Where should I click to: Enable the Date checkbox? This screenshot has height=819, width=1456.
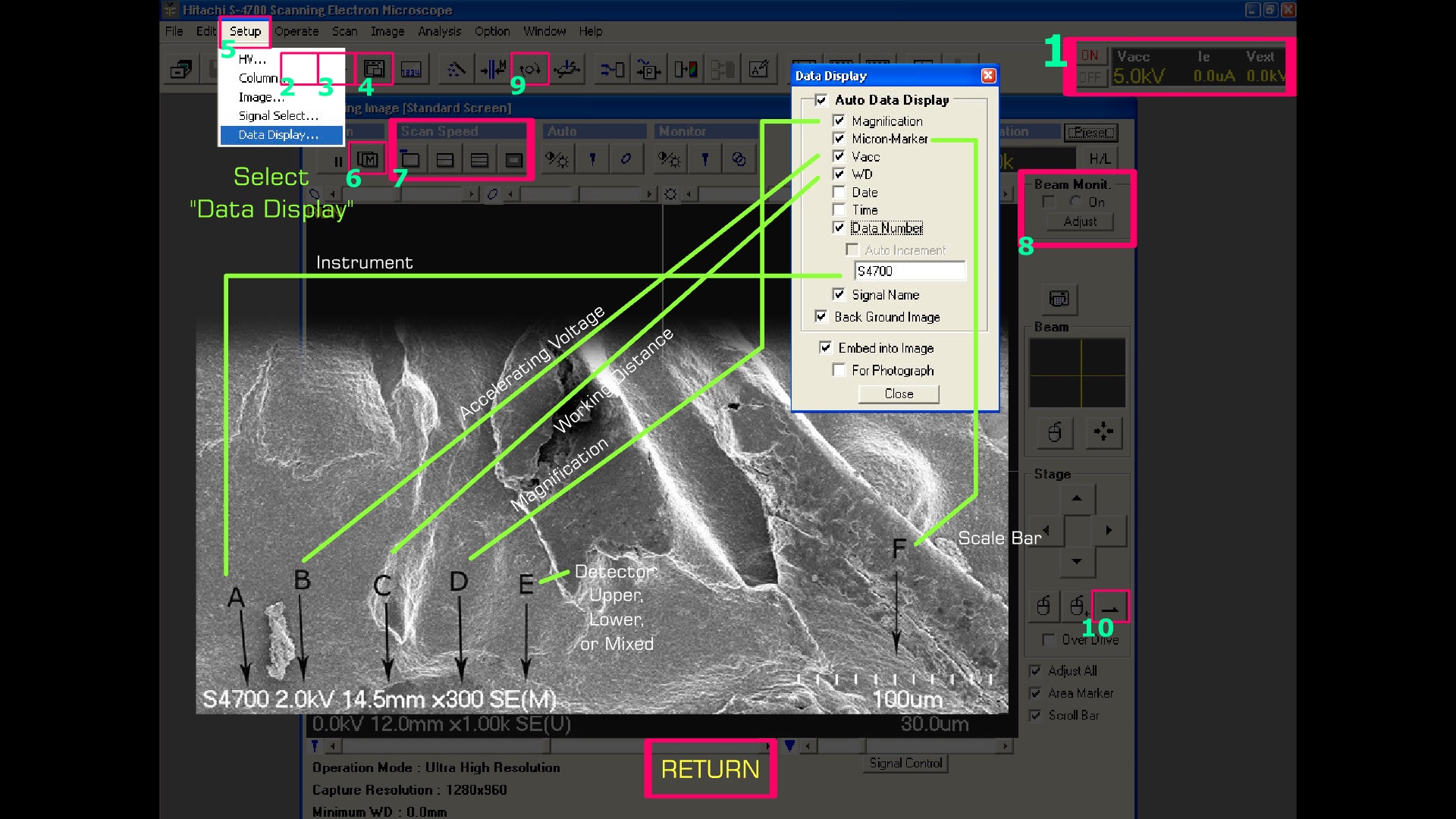pos(839,192)
